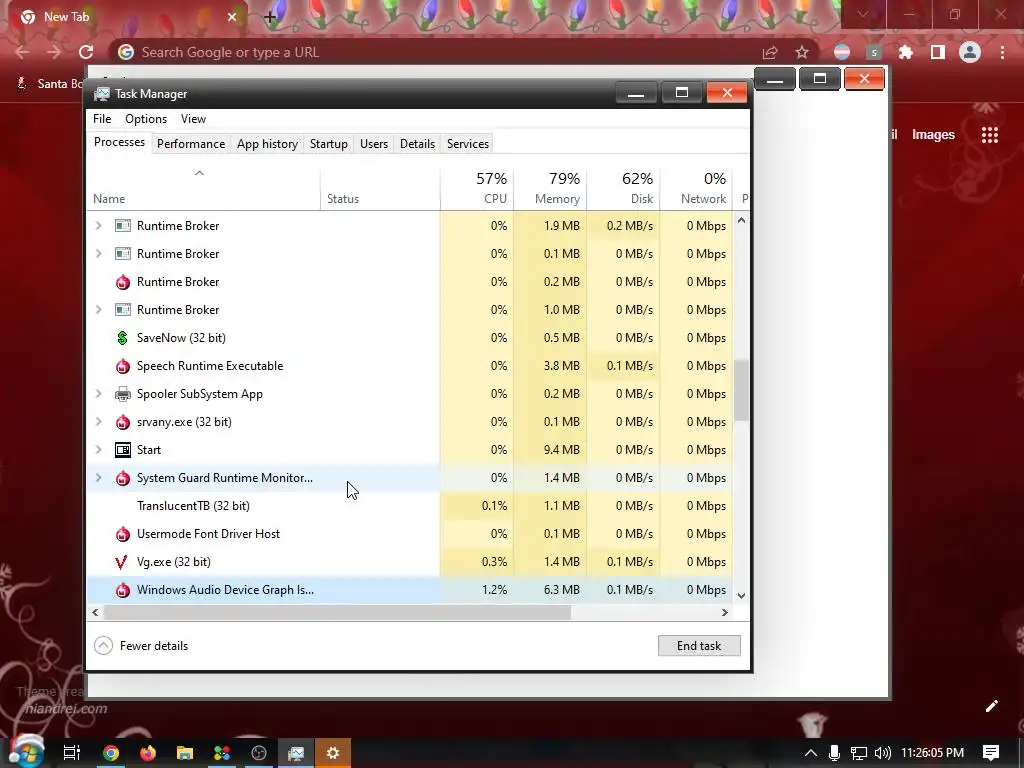The image size is (1024, 768).
Task: Expand System Guard Runtime Monitor row
Action: [x=99, y=478]
